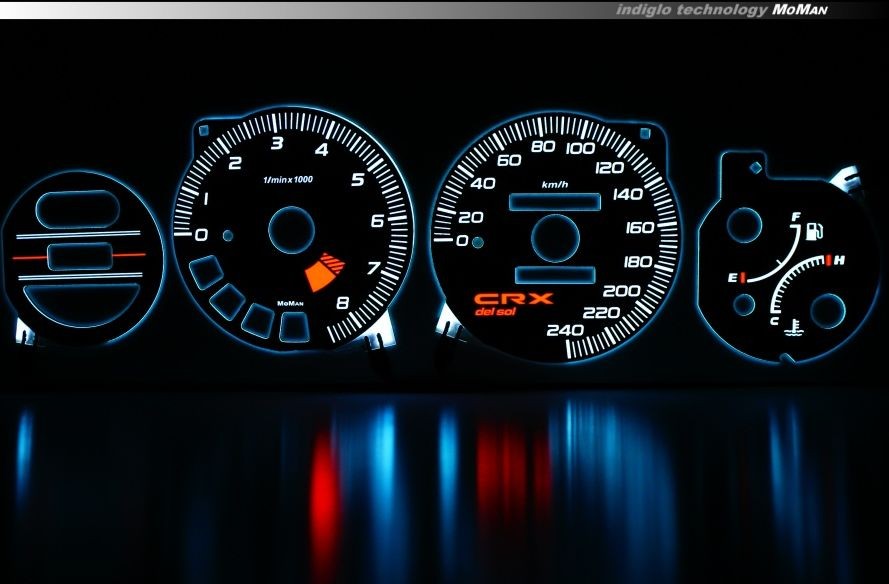The height and width of the screenshot is (584, 889).
Task: Click the red line on left panel
Action: click(x=80, y=256)
